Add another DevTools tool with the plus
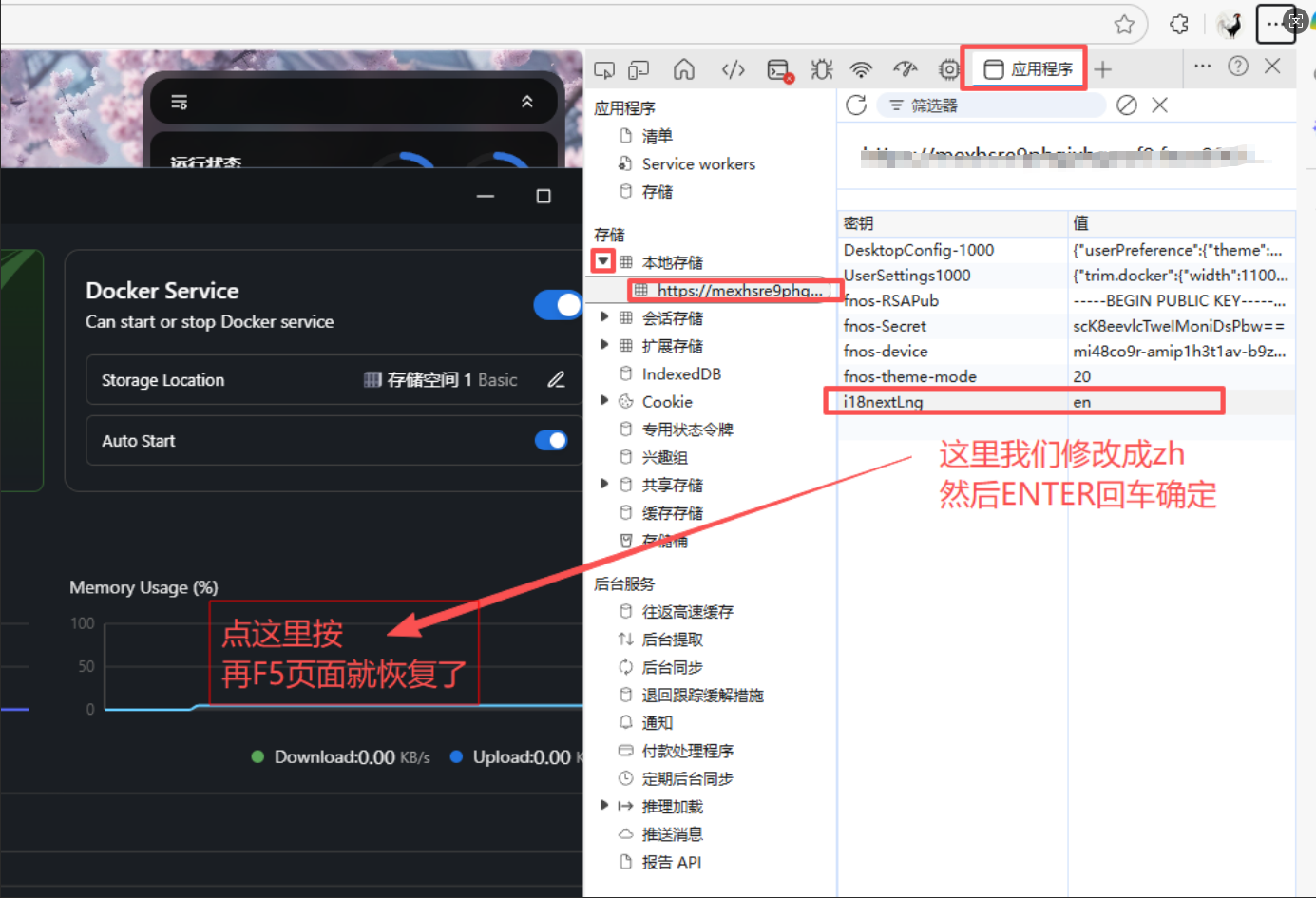Viewport: 1316px width, 898px height. 1103,69
